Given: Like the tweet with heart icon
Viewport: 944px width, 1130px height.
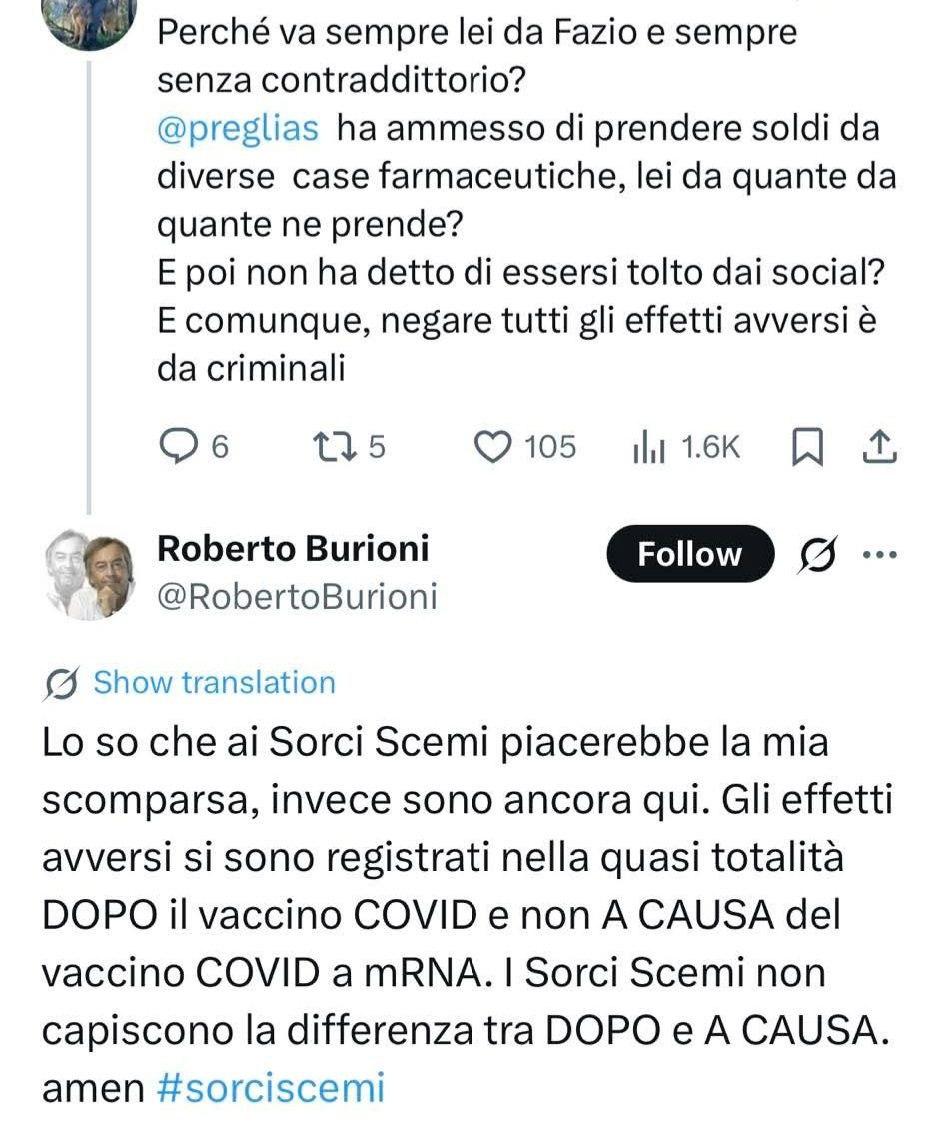Looking at the screenshot, I should click(x=492, y=446).
